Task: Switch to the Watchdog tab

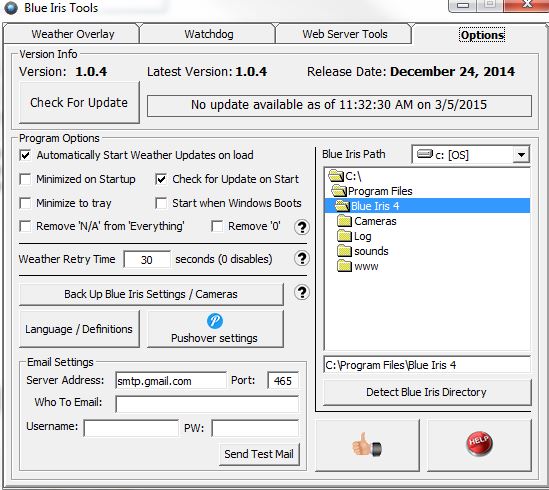Action: [209, 34]
